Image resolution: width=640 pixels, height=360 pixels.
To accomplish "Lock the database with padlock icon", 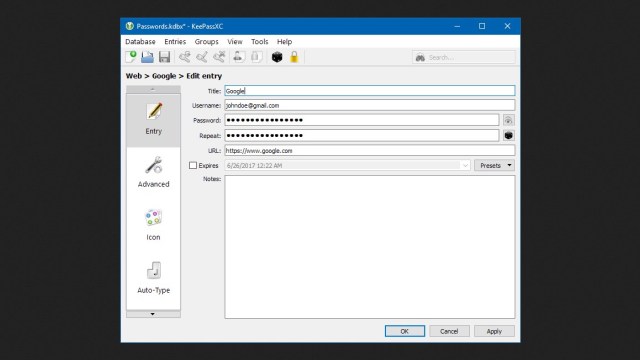I will pos(294,57).
